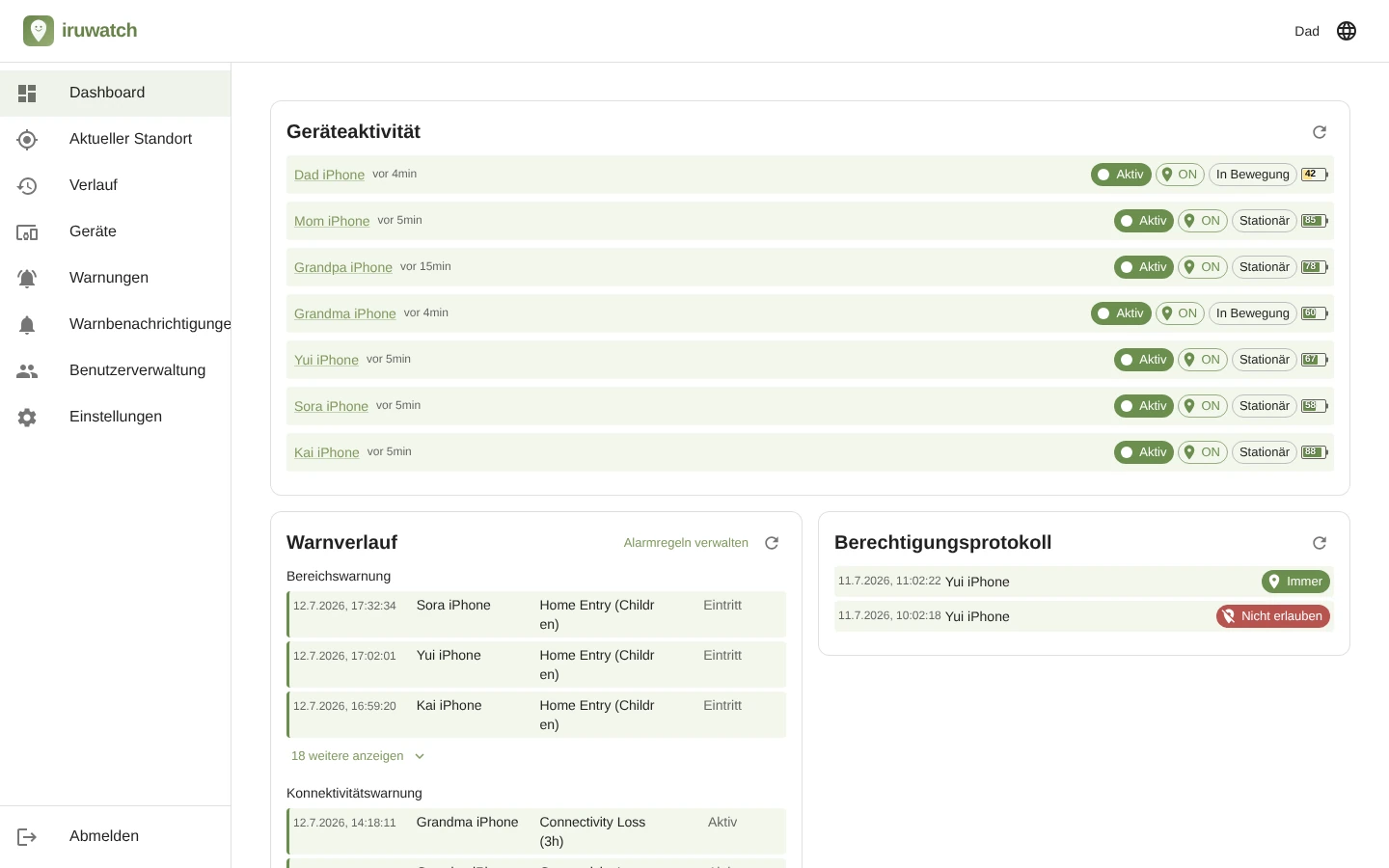This screenshot has width=1389, height=868.
Task: Click the Geräte devices icon
Action: 27,232
